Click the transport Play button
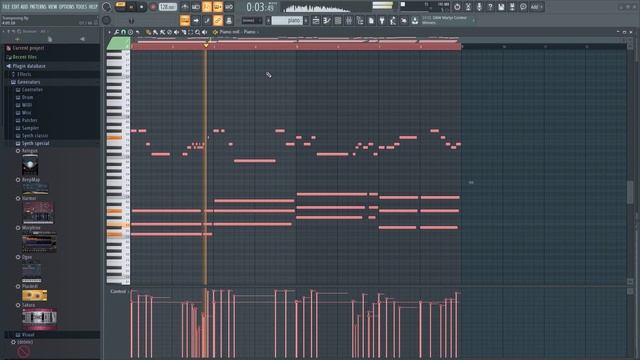The image size is (640, 360). tap(131, 7)
